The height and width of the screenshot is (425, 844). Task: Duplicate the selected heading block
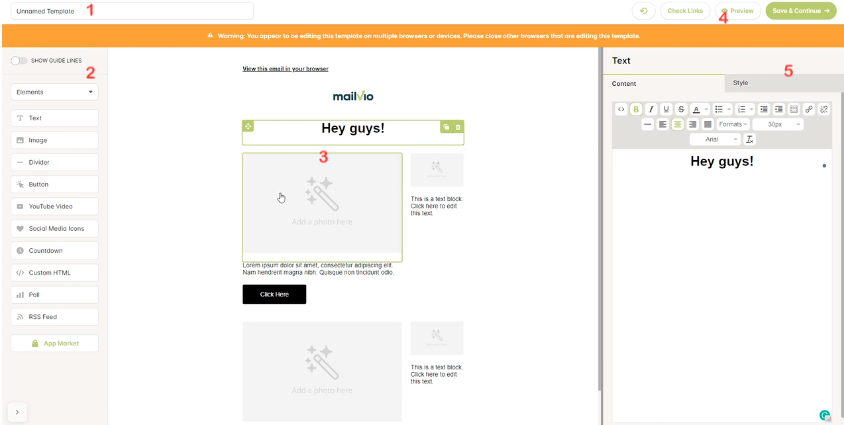[446, 127]
